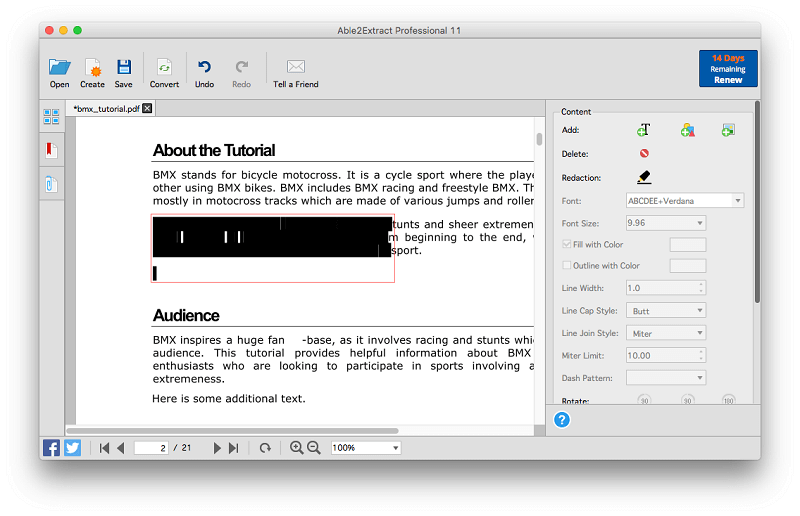Start conversion with the Convert icon
The image size is (800, 516).
click(164, 73)
